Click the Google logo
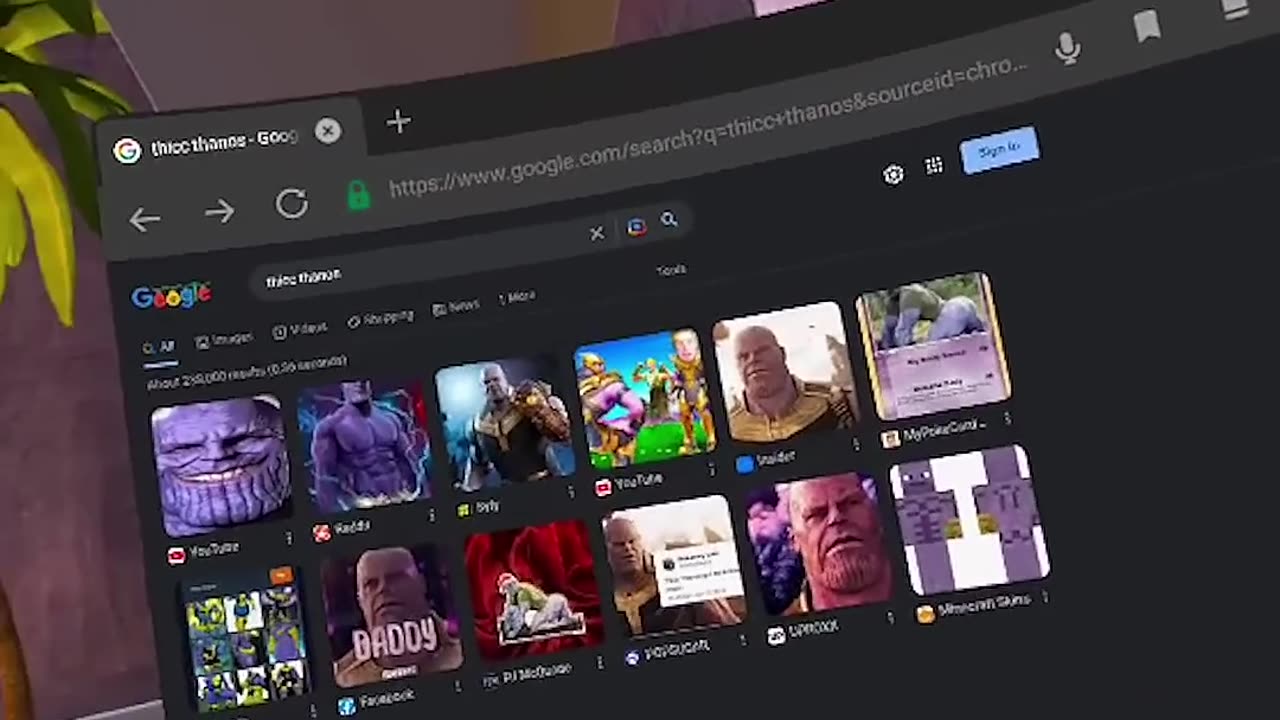Screen dimensions: 1280x720 click(171, 294)
